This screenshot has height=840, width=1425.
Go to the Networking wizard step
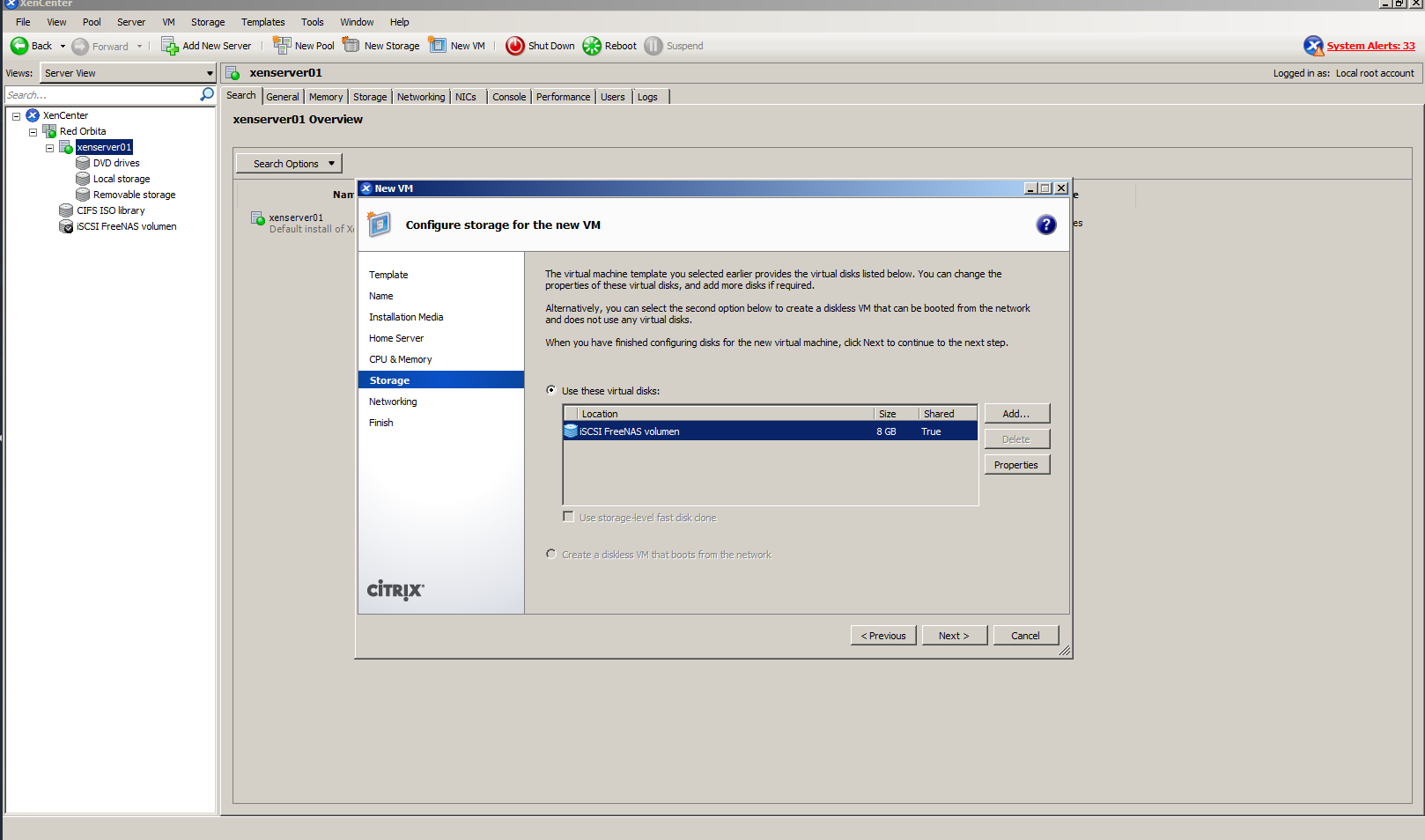(x=393, y=402)
